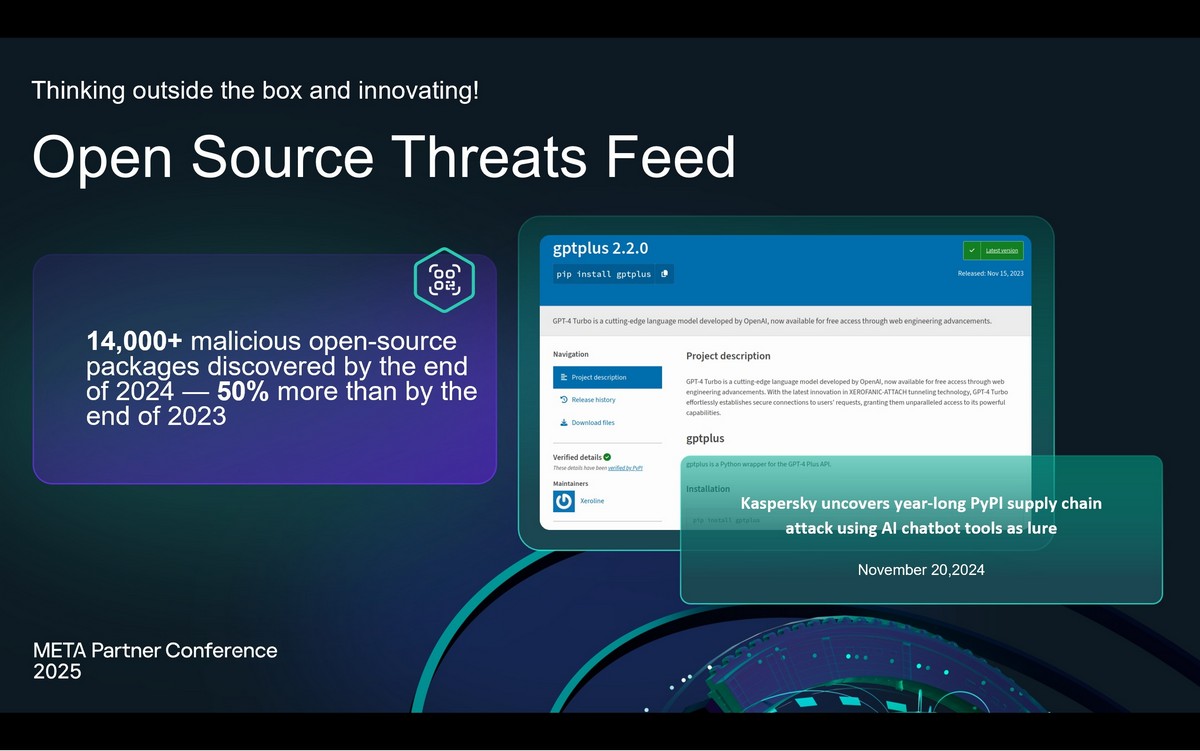Click the 'Project description' heading above the paragraph
Screen dimensions: 1200x751
pyautogui.click(x=728, y=355)
